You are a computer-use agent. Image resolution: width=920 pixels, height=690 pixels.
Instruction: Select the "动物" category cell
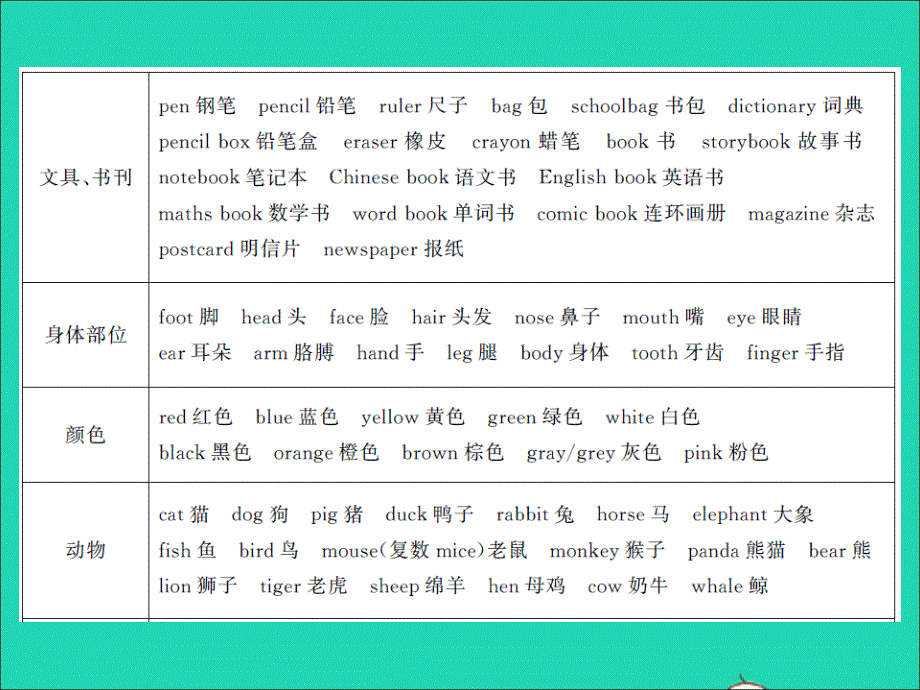tap(84, 549)
